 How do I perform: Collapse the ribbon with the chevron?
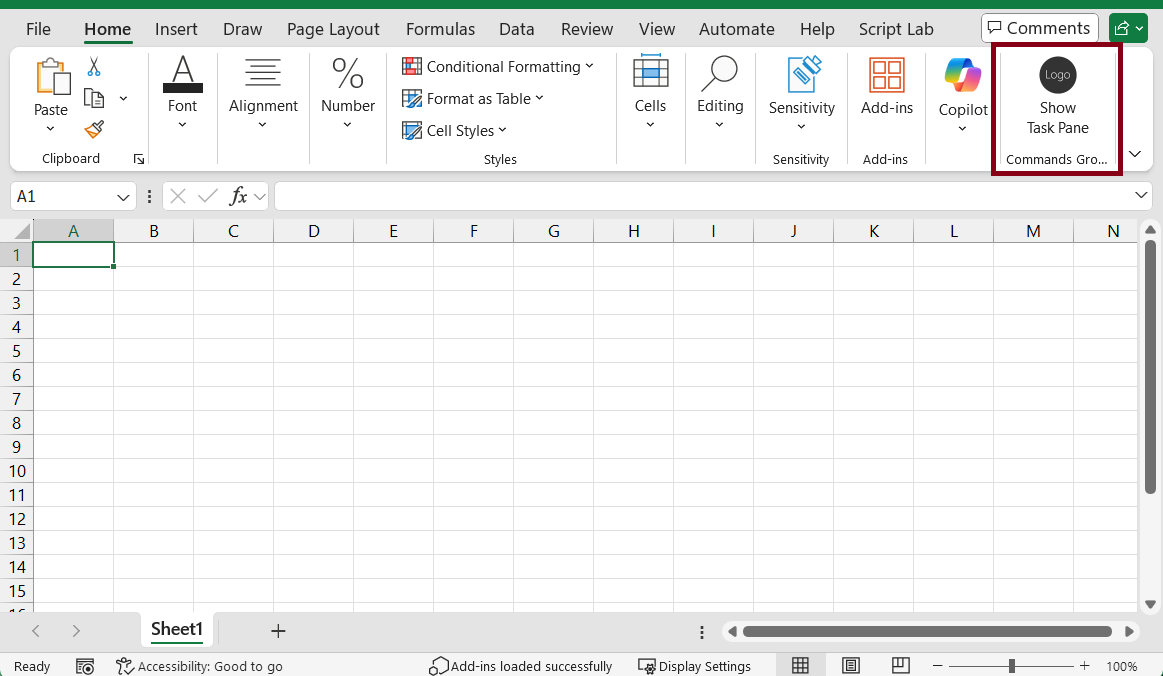[1134, 154]
